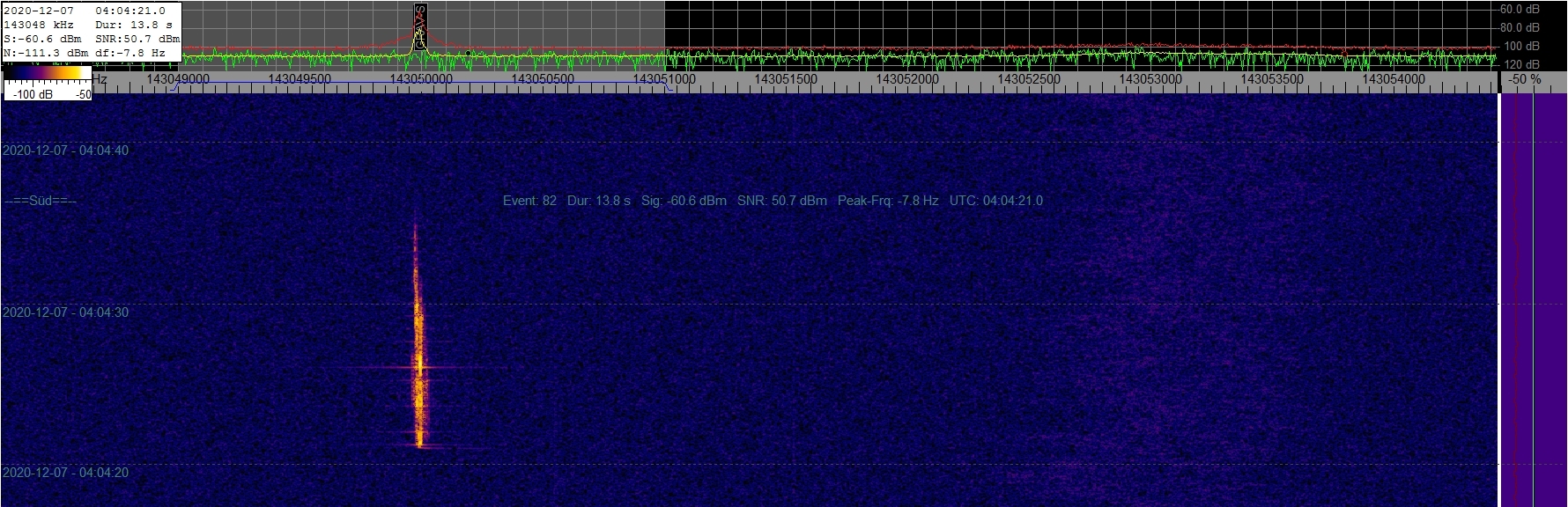Image resolution: width=1568 pixels, height=507 pixels.
Task: Click the 60.0 dB spectrum scale label
Action: [x=1520, y=9]
